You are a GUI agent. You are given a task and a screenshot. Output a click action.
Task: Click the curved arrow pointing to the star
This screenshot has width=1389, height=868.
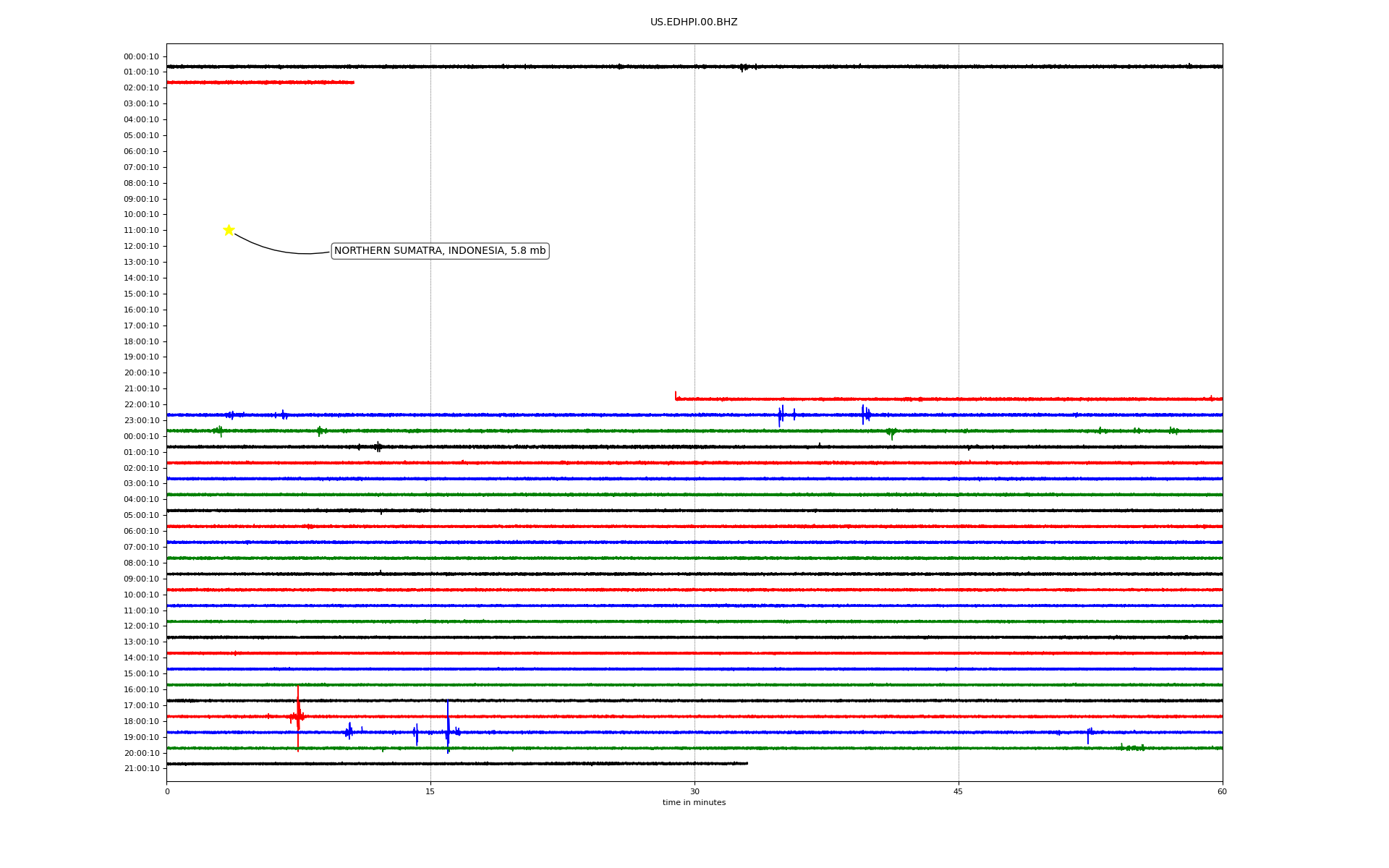275,249
